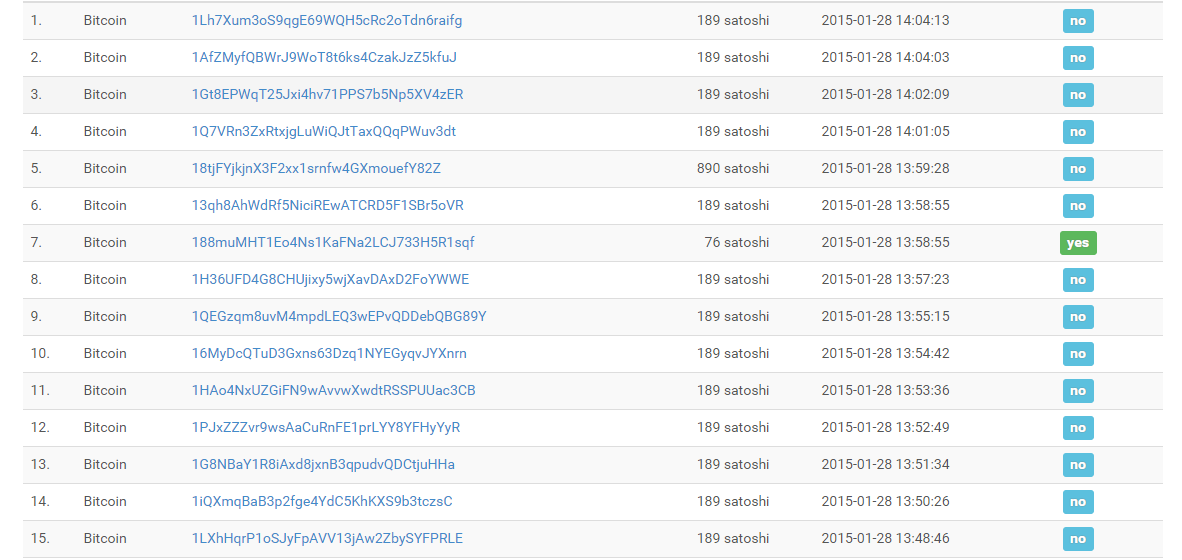Viewport: 1182px width, 560px height.
Task: Click the Bitcoin label in row 1
Action: (105, 20)
